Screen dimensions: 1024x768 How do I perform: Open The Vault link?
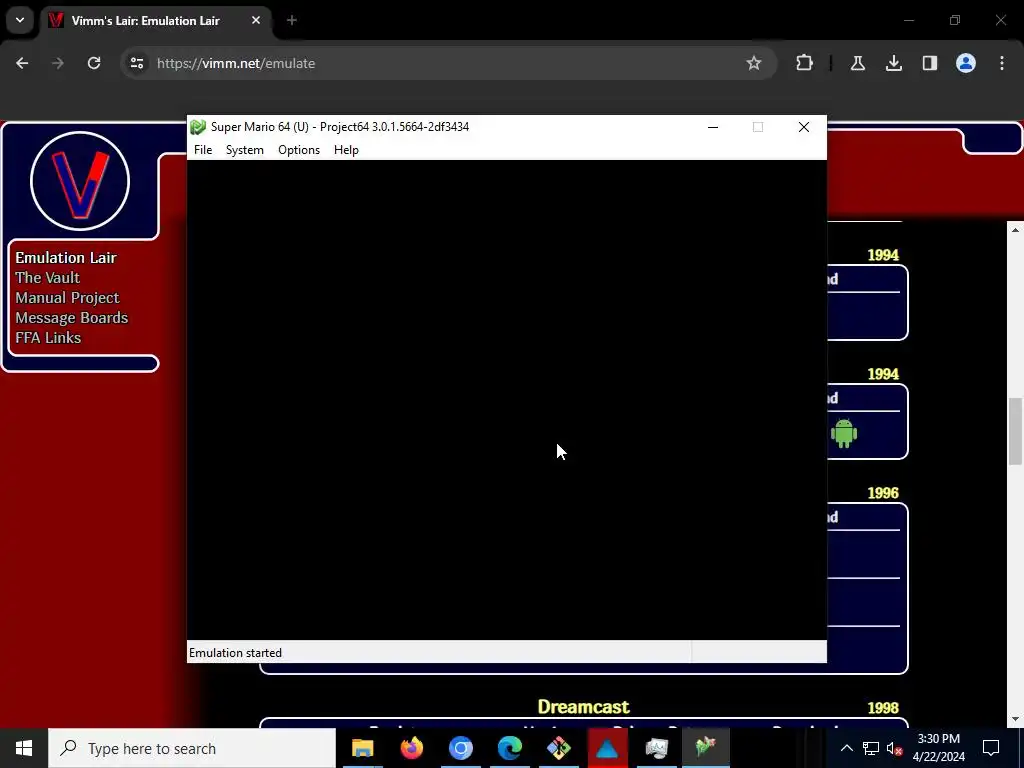click(x=47, y=278)
